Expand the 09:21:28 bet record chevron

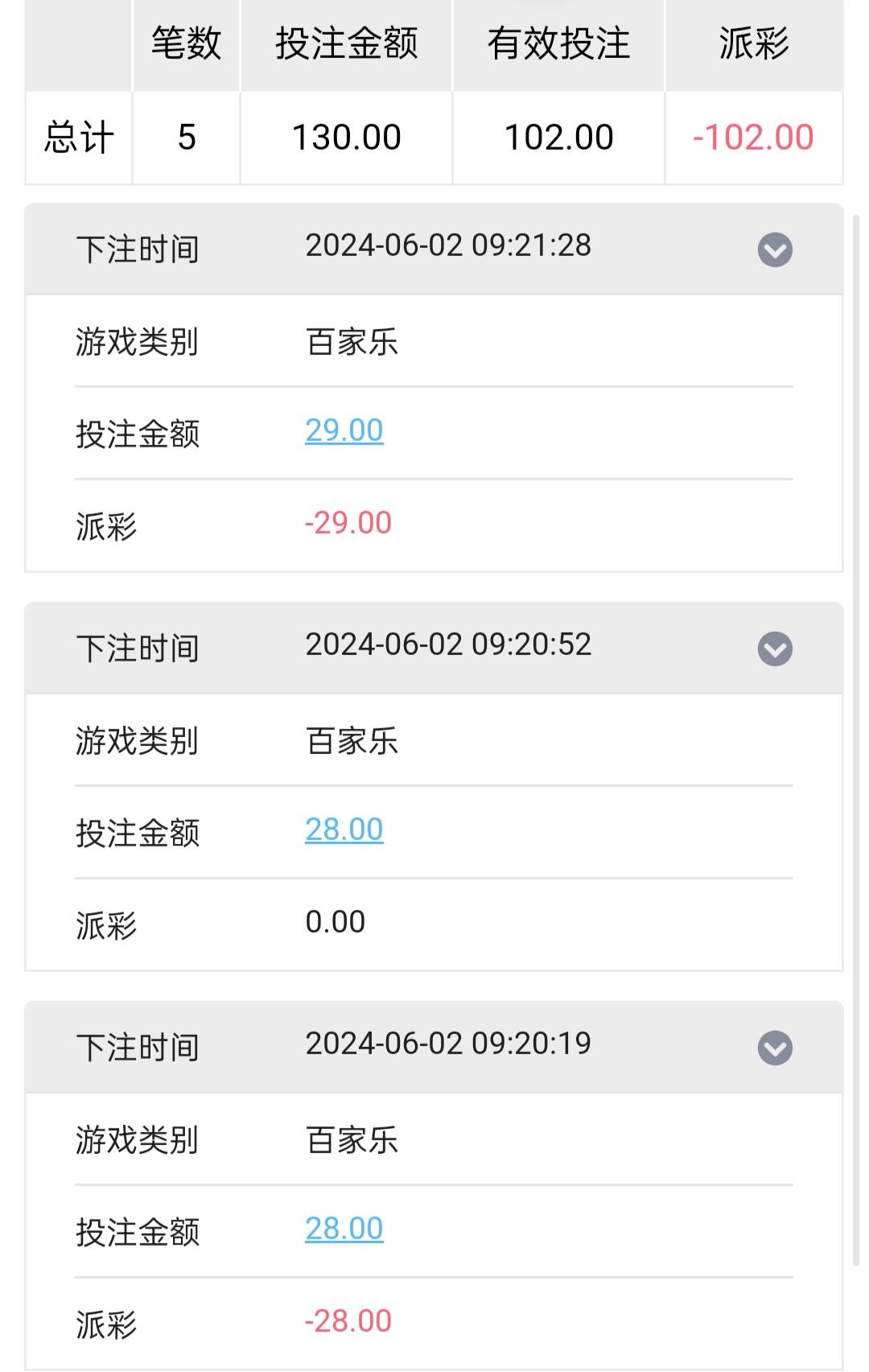[775, 249]
